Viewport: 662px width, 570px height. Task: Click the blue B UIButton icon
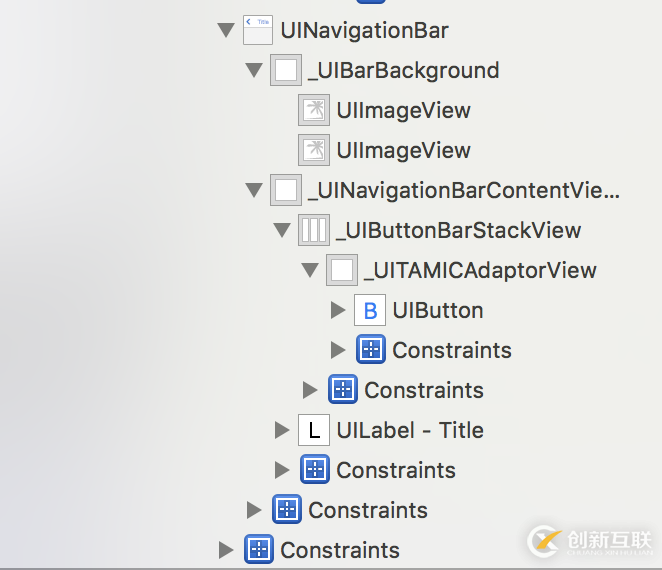pos(370,310)
